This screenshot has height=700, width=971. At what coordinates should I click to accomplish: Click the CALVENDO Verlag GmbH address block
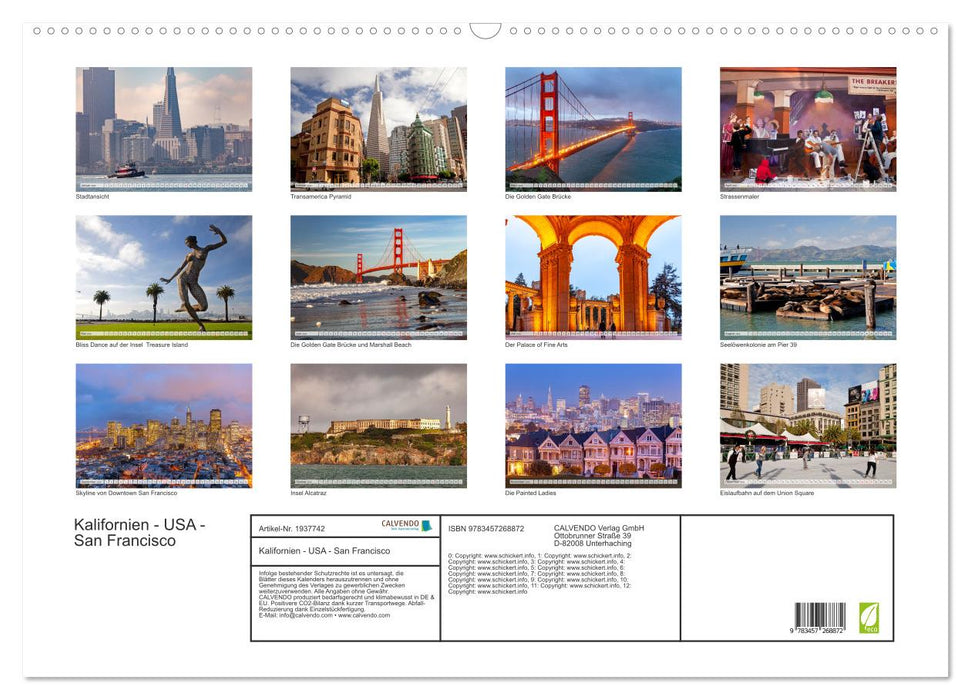point(598,533)
